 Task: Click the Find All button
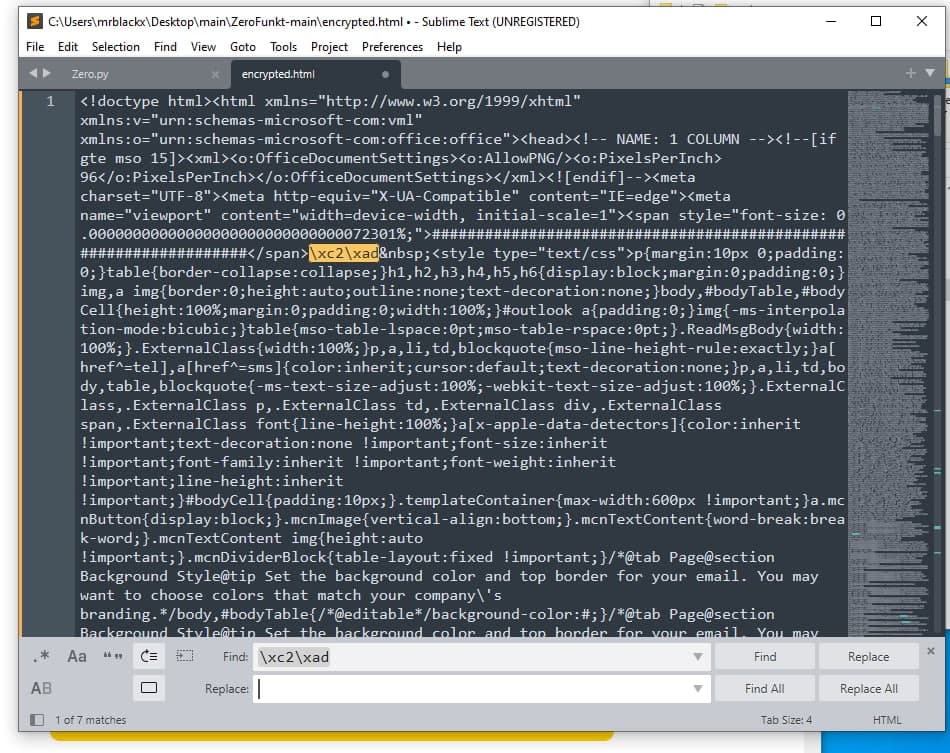(764, 689)
